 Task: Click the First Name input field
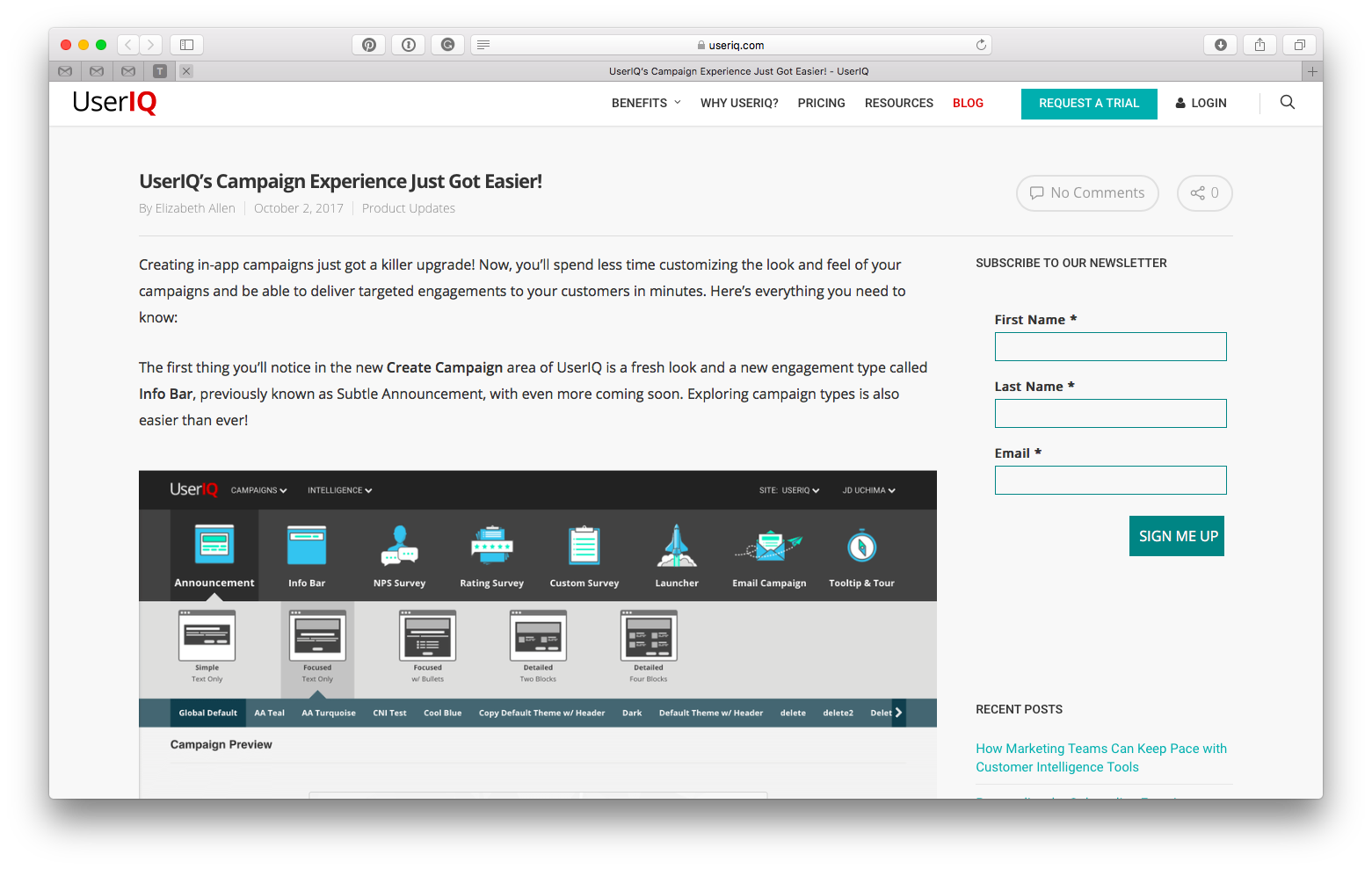pos(1110,346)
